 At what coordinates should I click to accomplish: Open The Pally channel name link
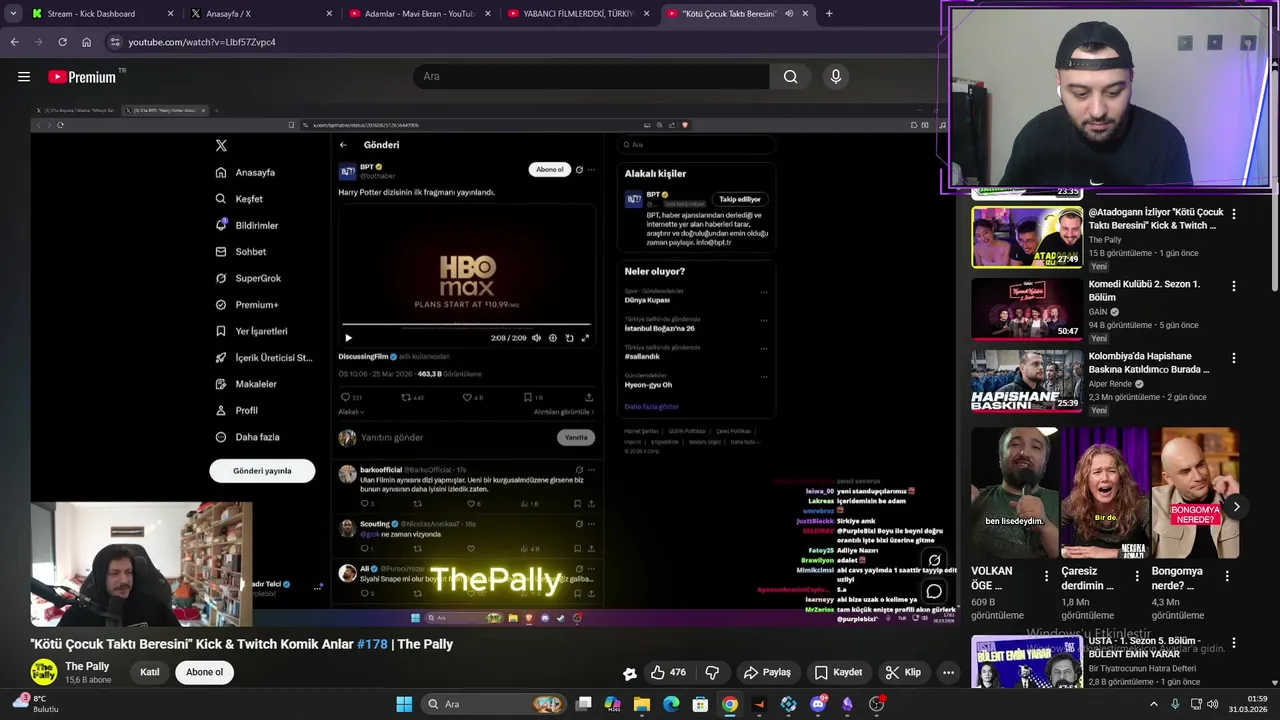pyautogui.click(x=87, y=666)
